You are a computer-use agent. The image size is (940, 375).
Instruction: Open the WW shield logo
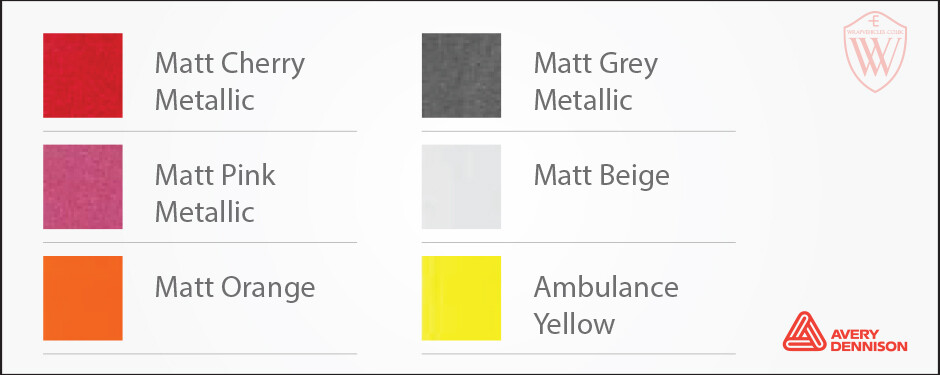[x=875, y=52]
